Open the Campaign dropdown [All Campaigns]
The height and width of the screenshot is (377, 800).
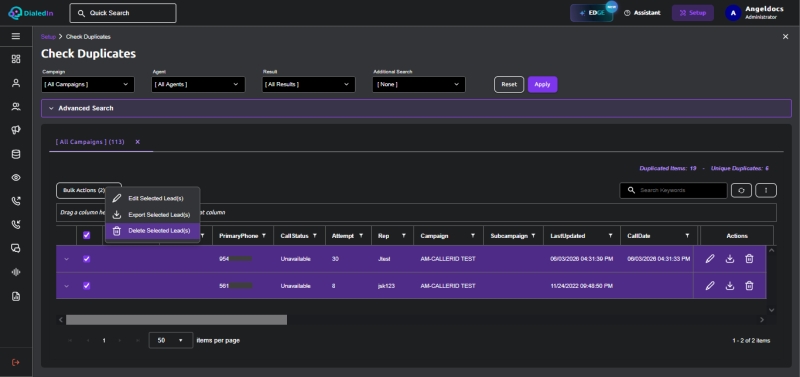[88, 84]
